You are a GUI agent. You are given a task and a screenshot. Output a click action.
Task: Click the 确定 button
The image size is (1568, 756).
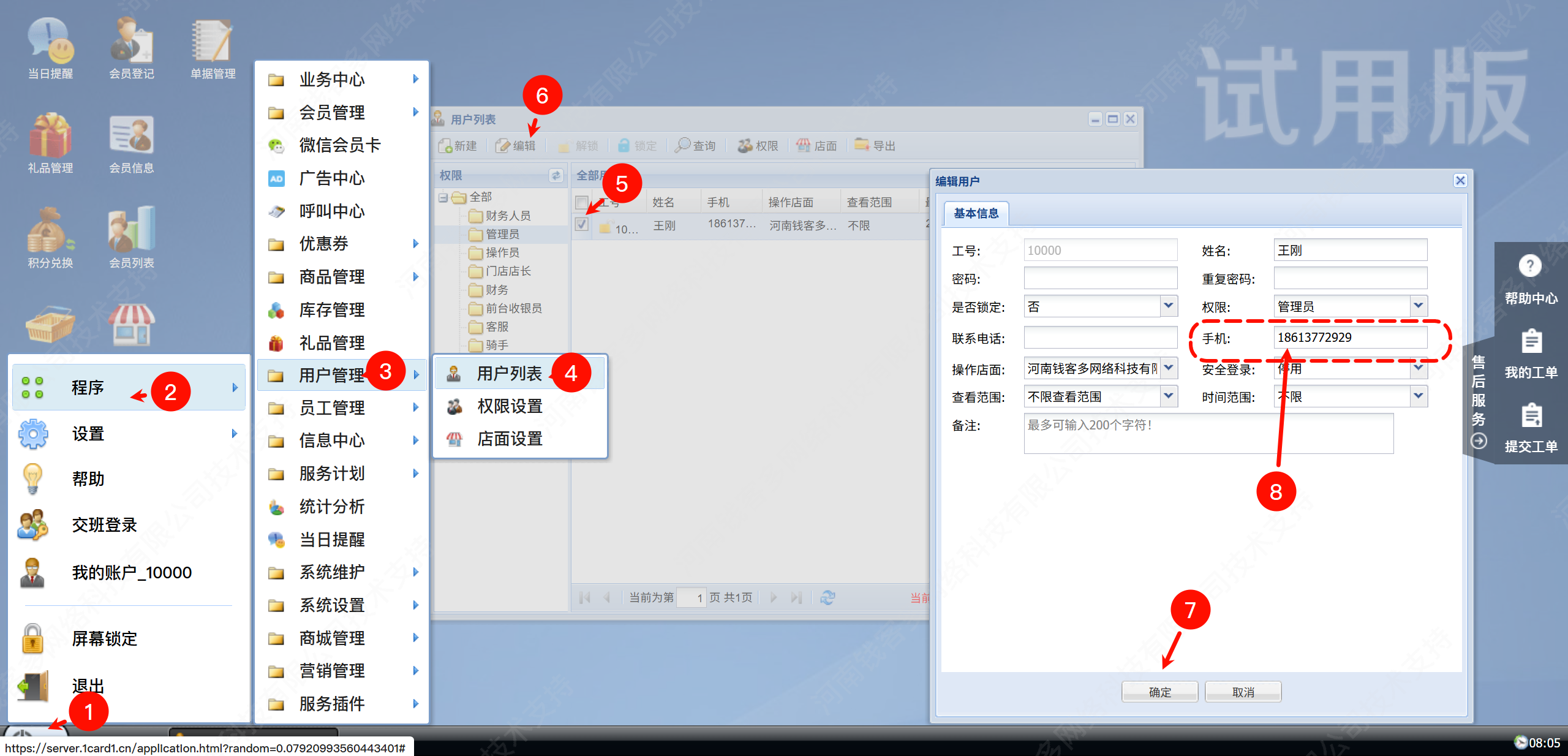(1159, 692)
